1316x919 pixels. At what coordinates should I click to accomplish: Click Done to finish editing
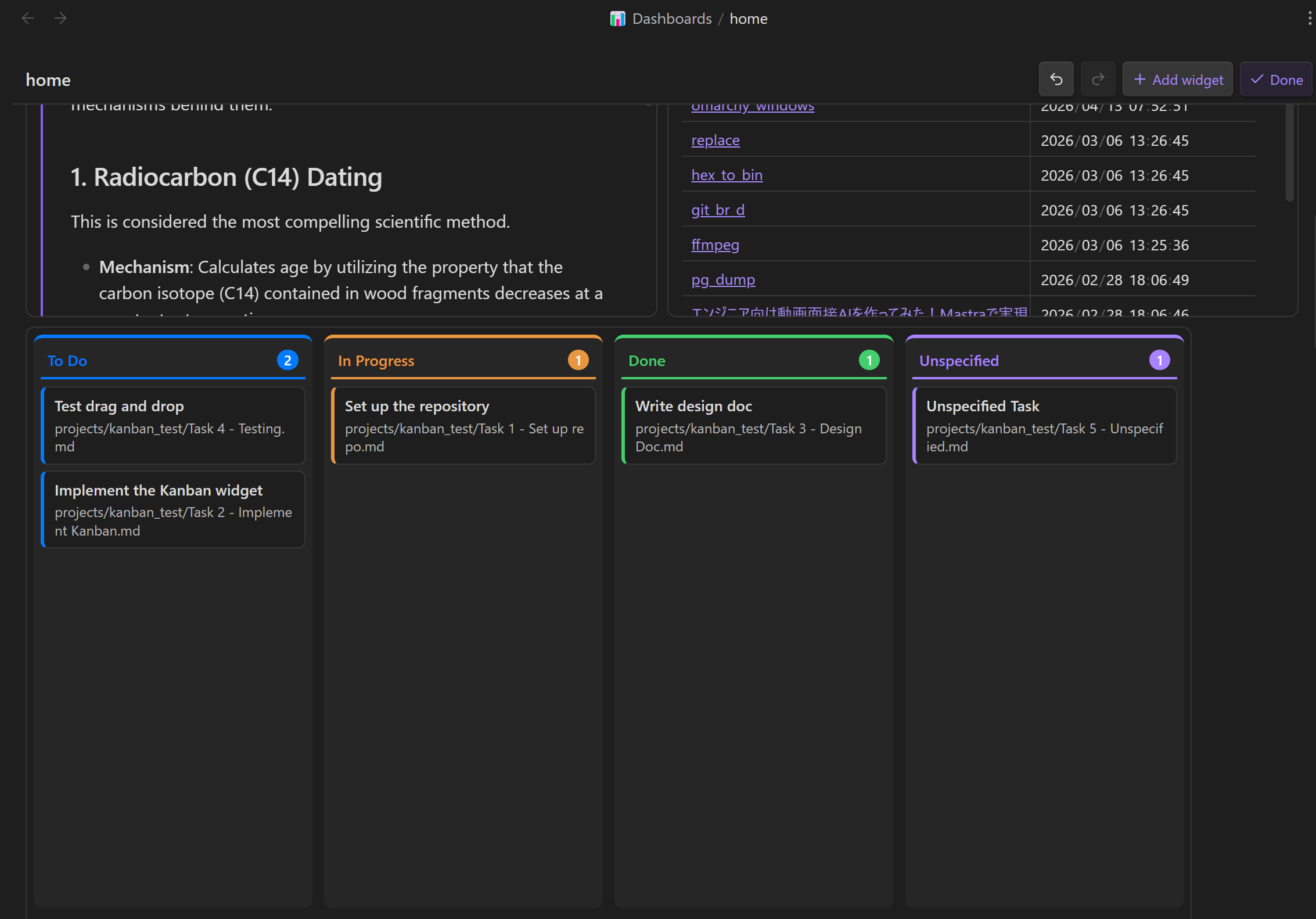(1277, 80)
